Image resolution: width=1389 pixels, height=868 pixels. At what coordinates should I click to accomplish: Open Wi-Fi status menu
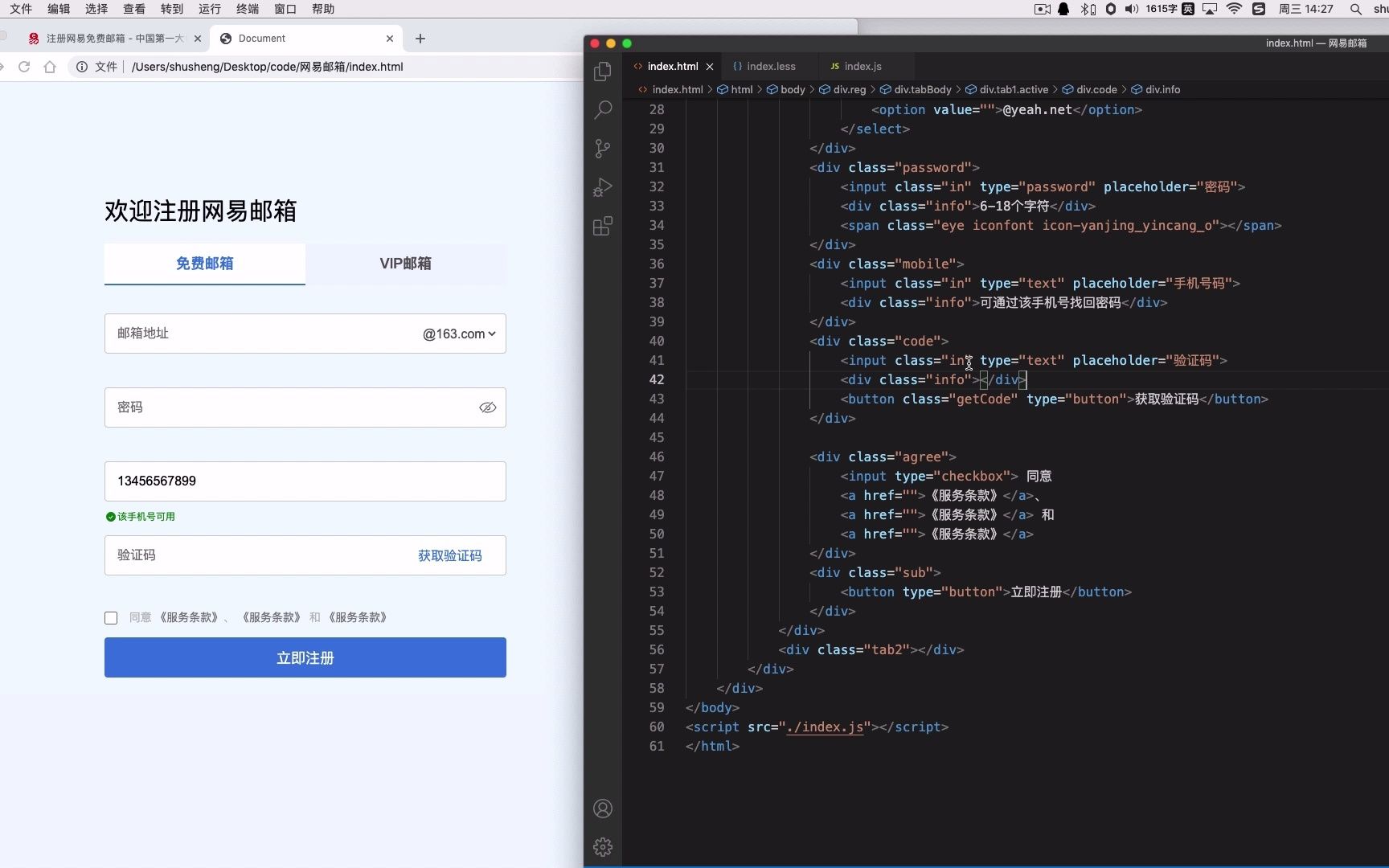coord(1234,9)
